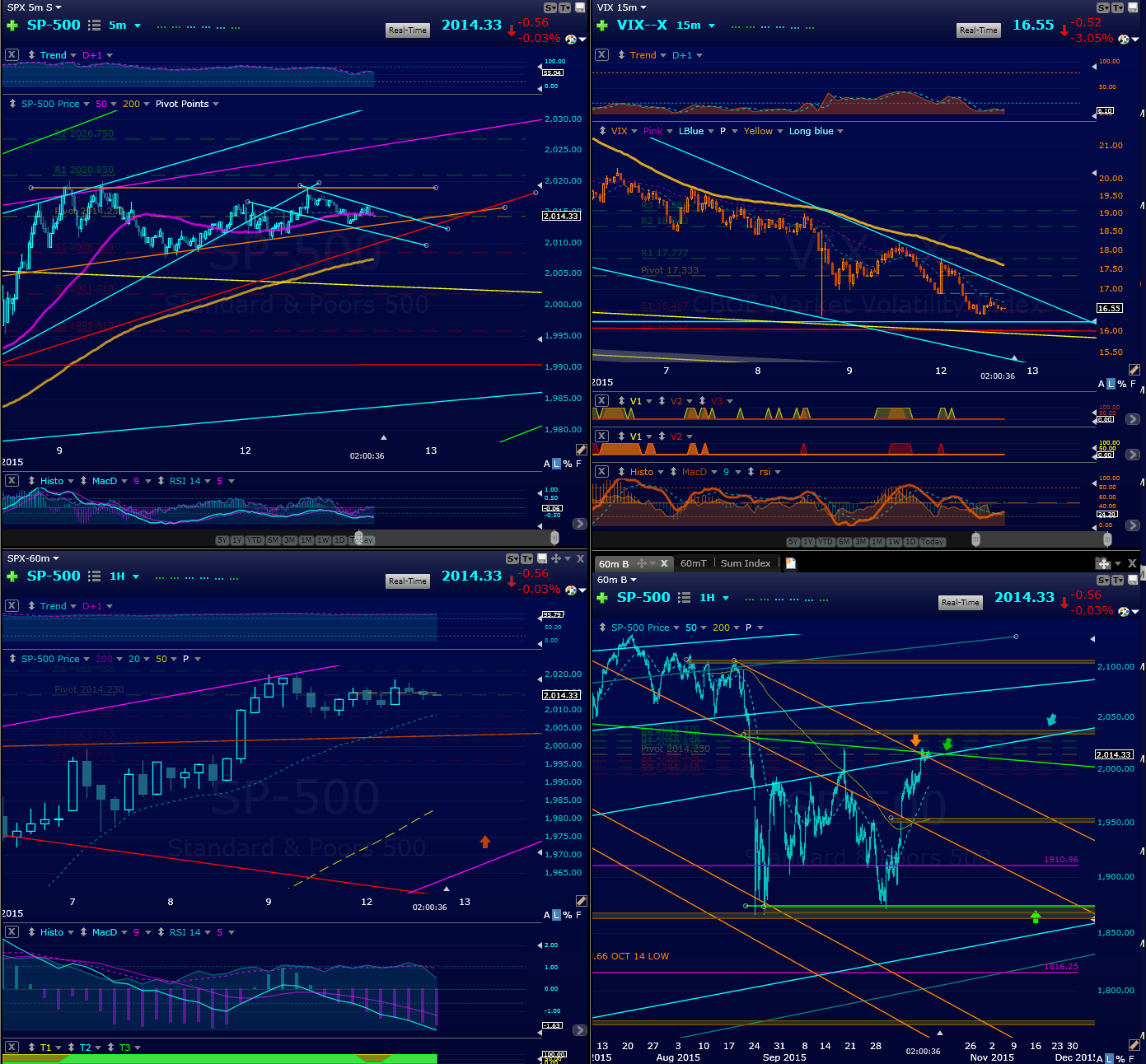Open the dock/move icon at the right of the tab bar
Viewport: 1146px width, 1064px height.
point(1103,563)
